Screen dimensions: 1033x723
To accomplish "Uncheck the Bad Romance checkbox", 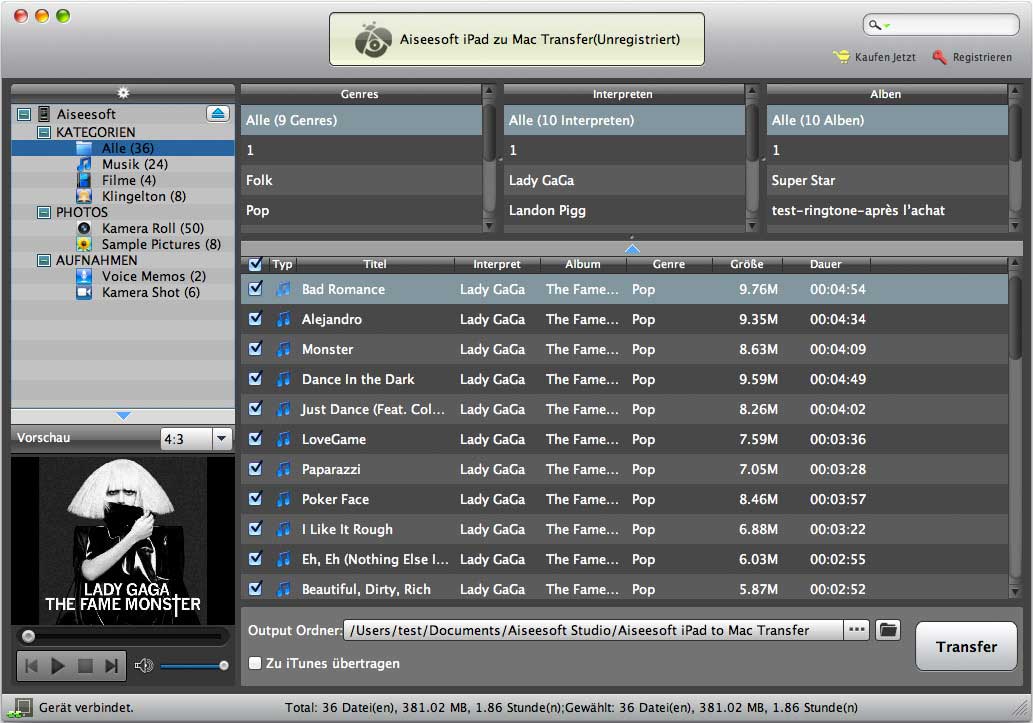I will coord(256,289).
